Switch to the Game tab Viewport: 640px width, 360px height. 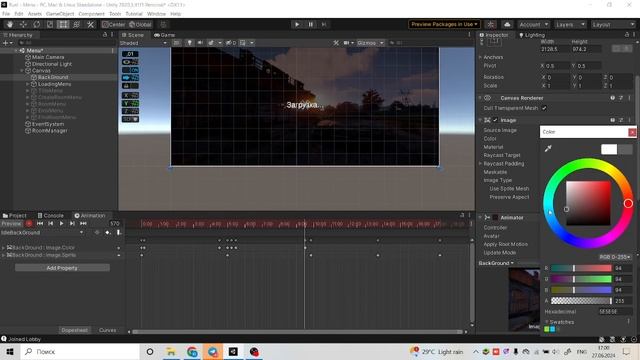164,35
